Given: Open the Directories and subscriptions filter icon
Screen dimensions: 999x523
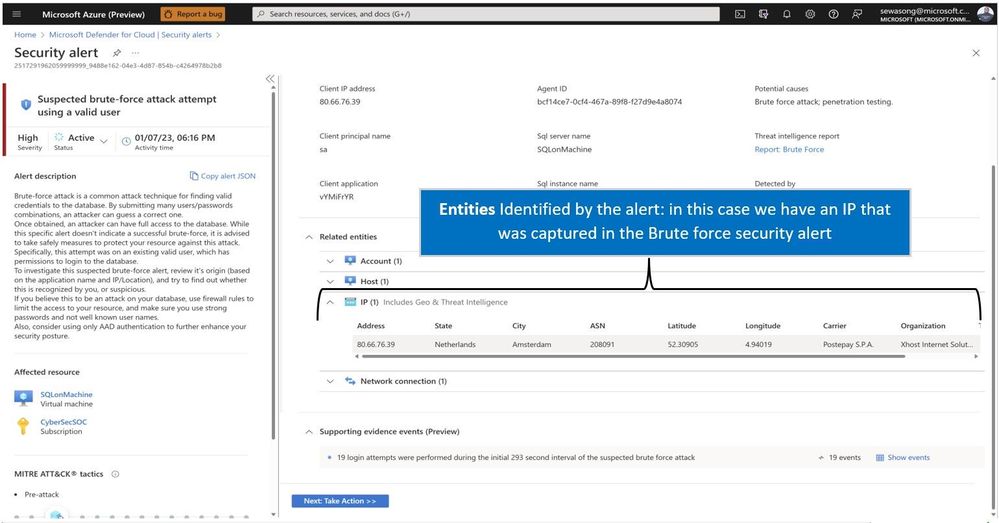Looking at the screenshot, I should click(763, 14).
